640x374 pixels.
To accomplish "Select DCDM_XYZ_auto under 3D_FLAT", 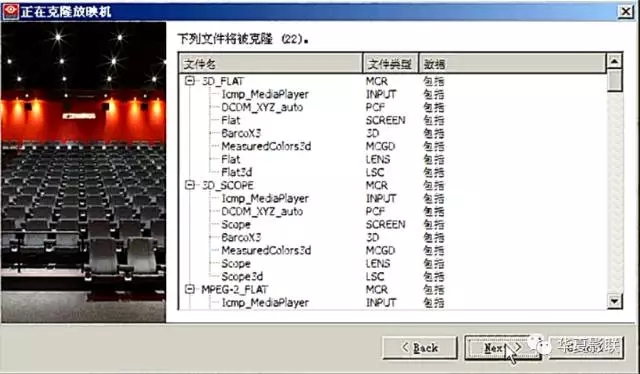I will click(262, 107).
